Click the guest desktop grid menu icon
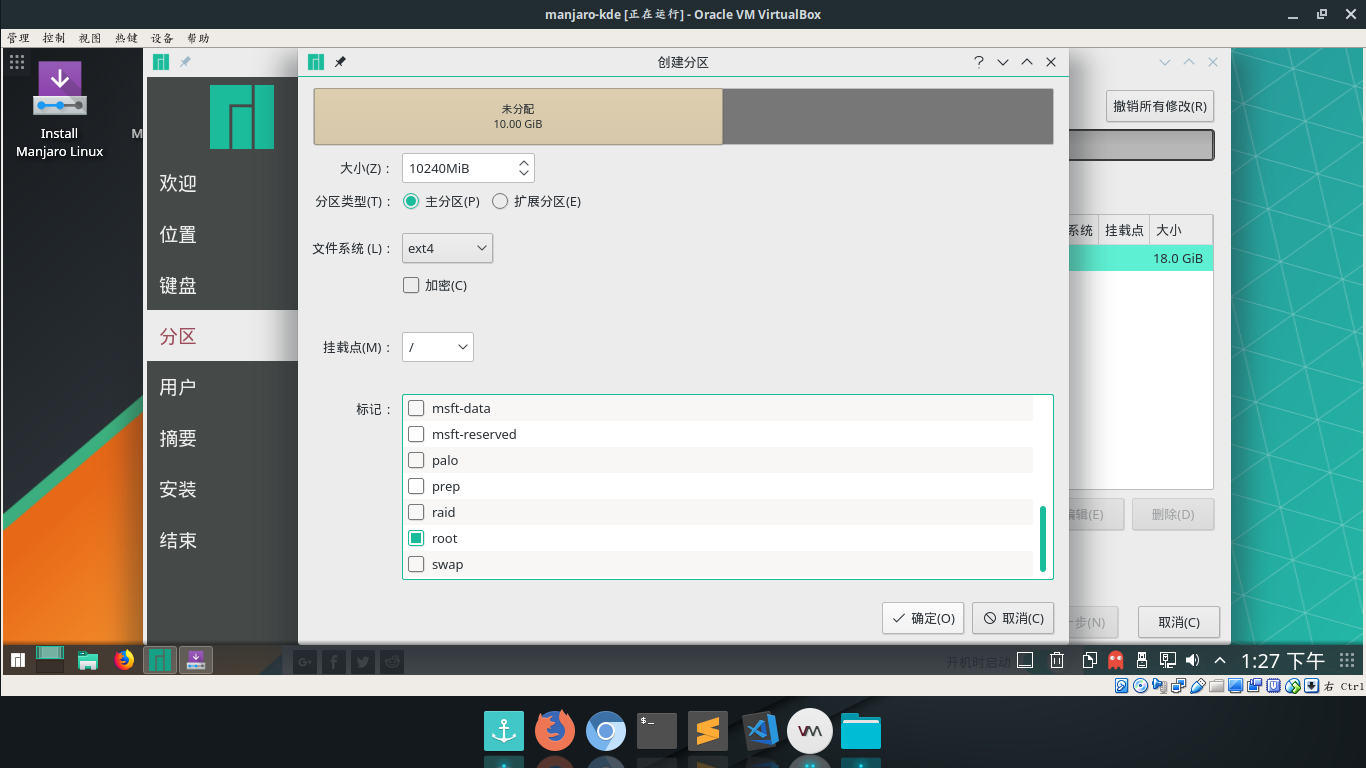 tap(17, 62)
